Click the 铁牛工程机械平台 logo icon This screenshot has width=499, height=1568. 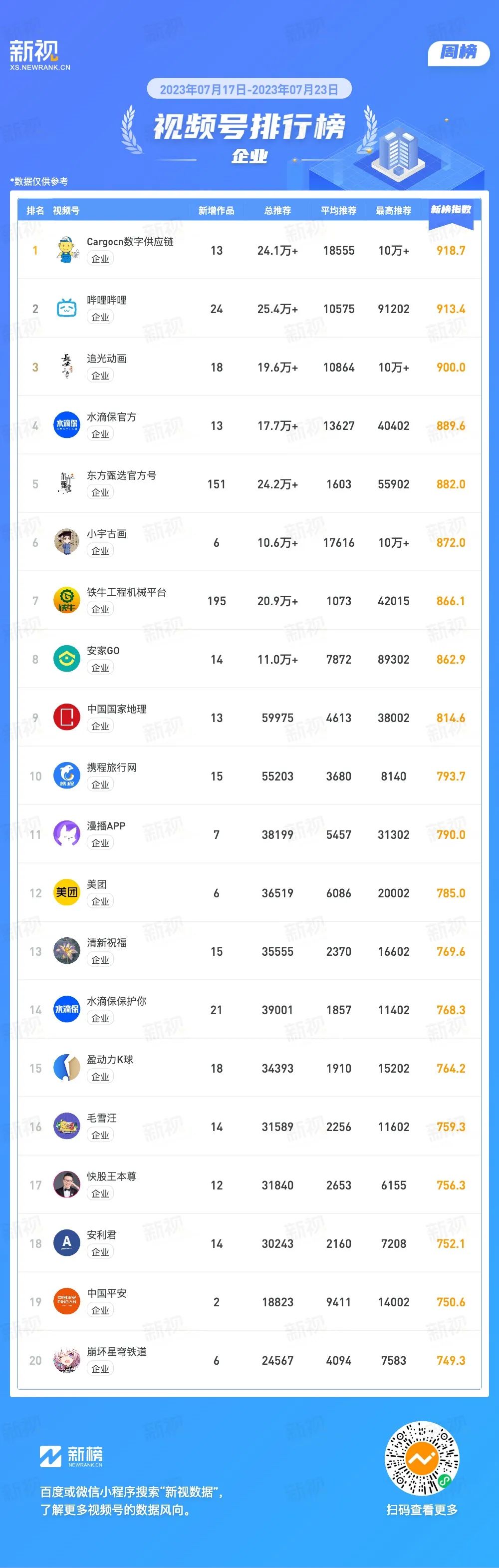(x=67, y=601)
